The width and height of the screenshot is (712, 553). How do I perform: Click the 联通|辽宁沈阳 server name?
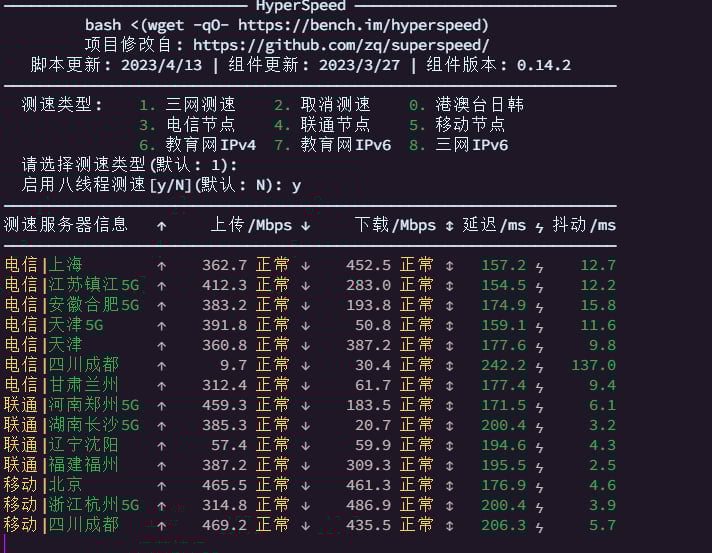coord(61,444)
